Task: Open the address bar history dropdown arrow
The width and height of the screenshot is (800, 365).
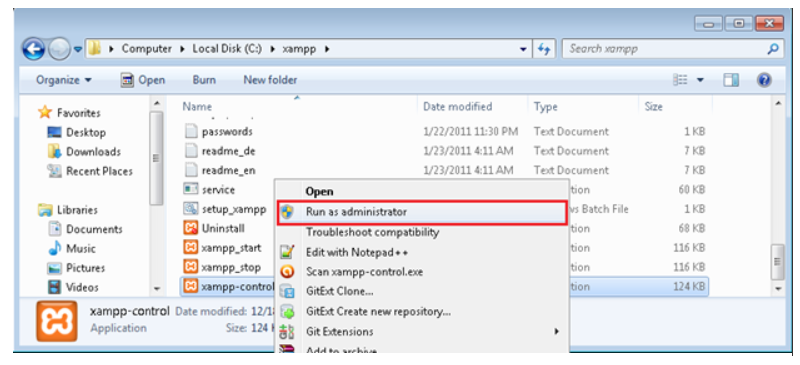Action: point(522,50)
